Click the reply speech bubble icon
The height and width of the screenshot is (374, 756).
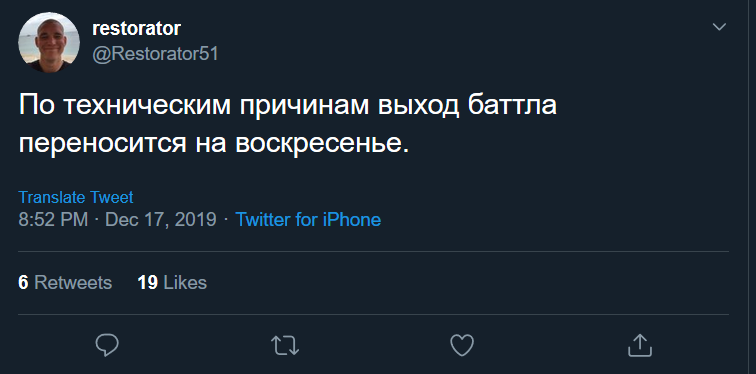click(107, 345)
